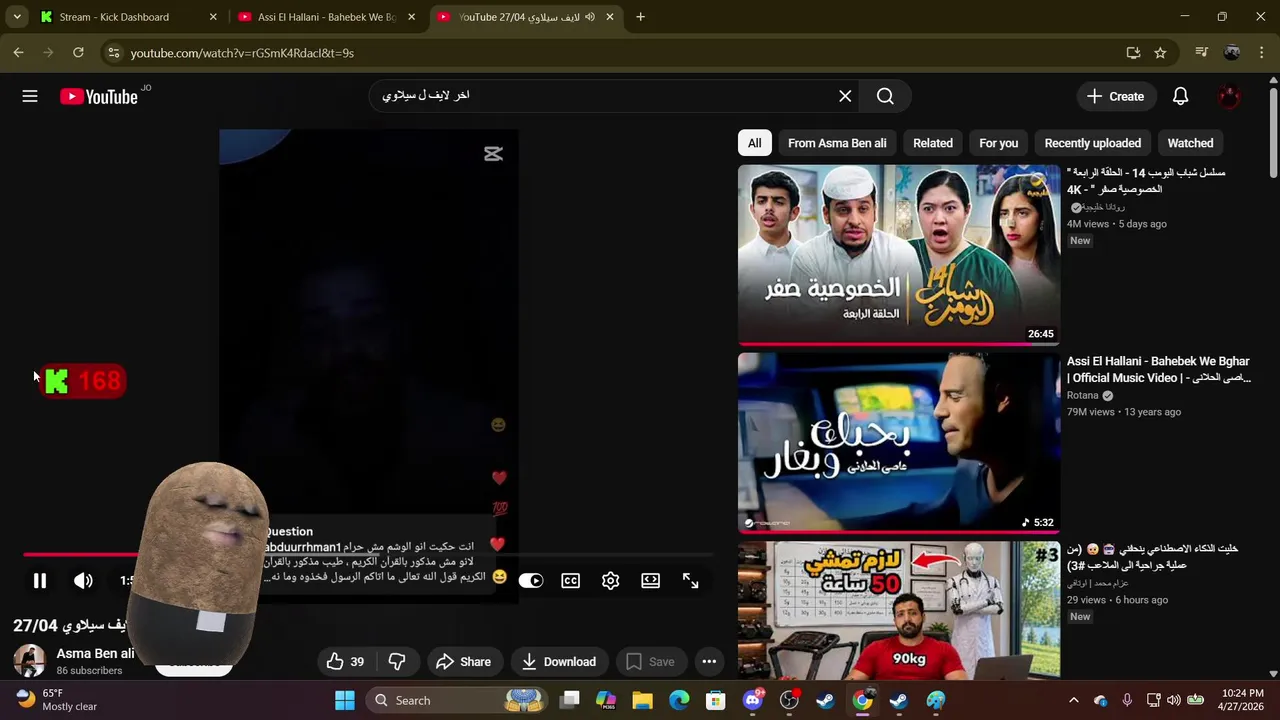Select the All filter chip
1280x720 pixels.
[755, 143]
